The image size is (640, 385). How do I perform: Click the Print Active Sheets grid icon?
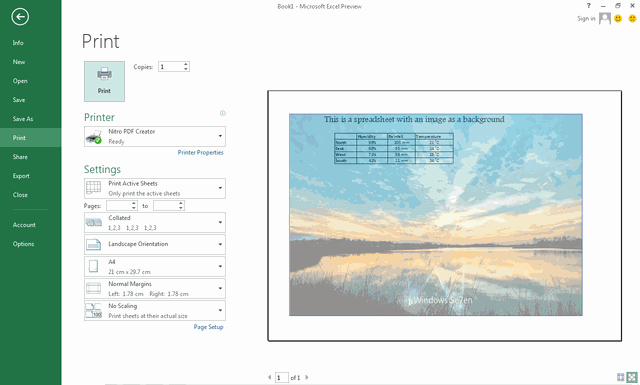(93, 188)
